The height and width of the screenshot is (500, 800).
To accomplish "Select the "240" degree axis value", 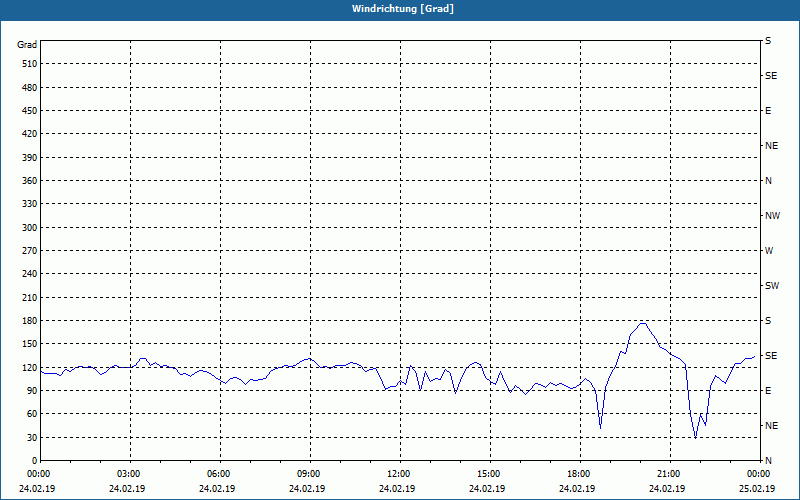I will (x=30, y=274).
